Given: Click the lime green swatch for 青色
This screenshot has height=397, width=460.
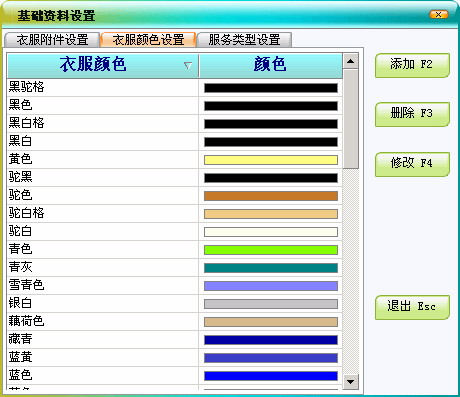Looking at the screenshot, I should [x=271, y=250].
